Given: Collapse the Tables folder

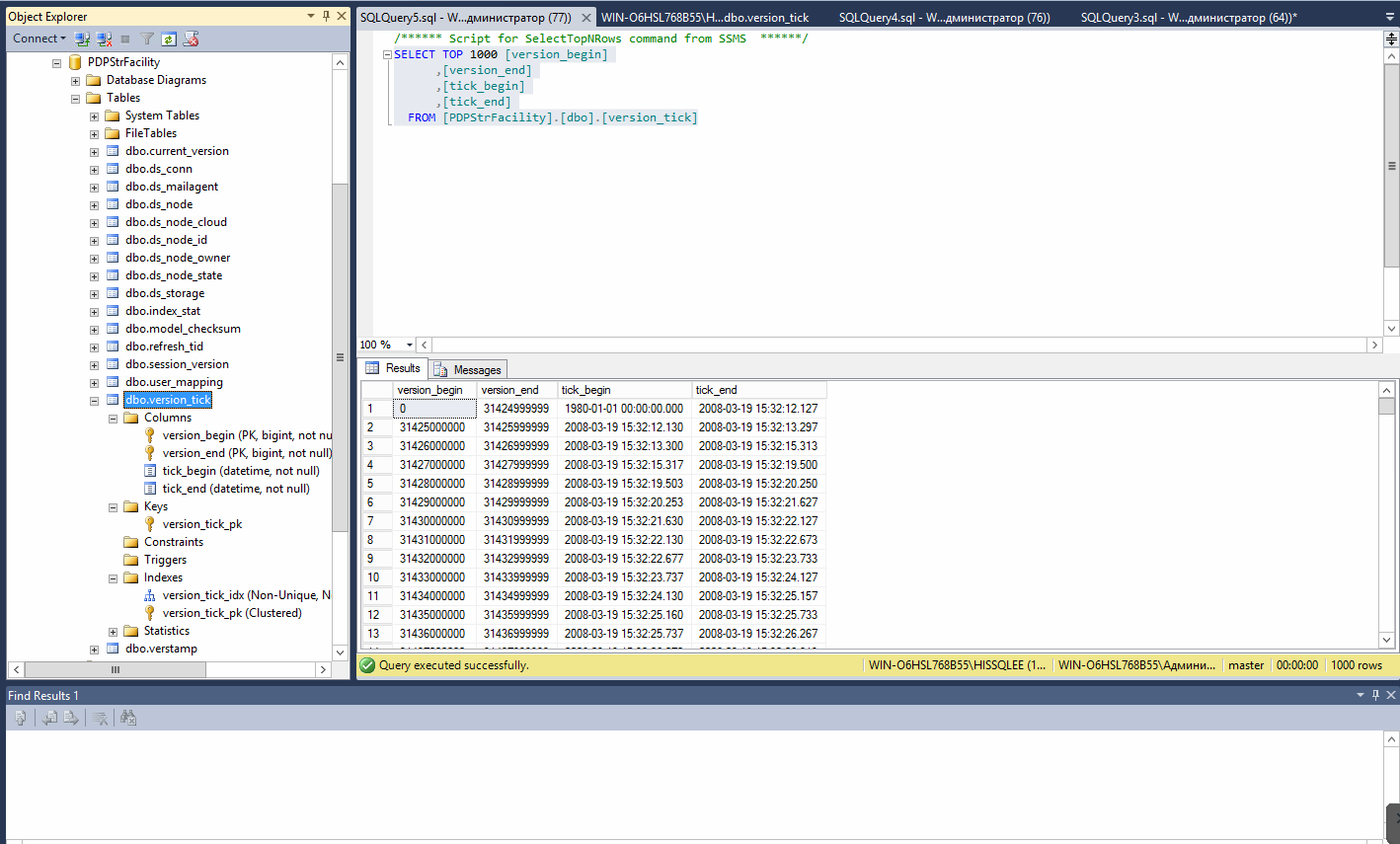Looking at the screenshot, I should pyautogui.click(x=75, y=98).
